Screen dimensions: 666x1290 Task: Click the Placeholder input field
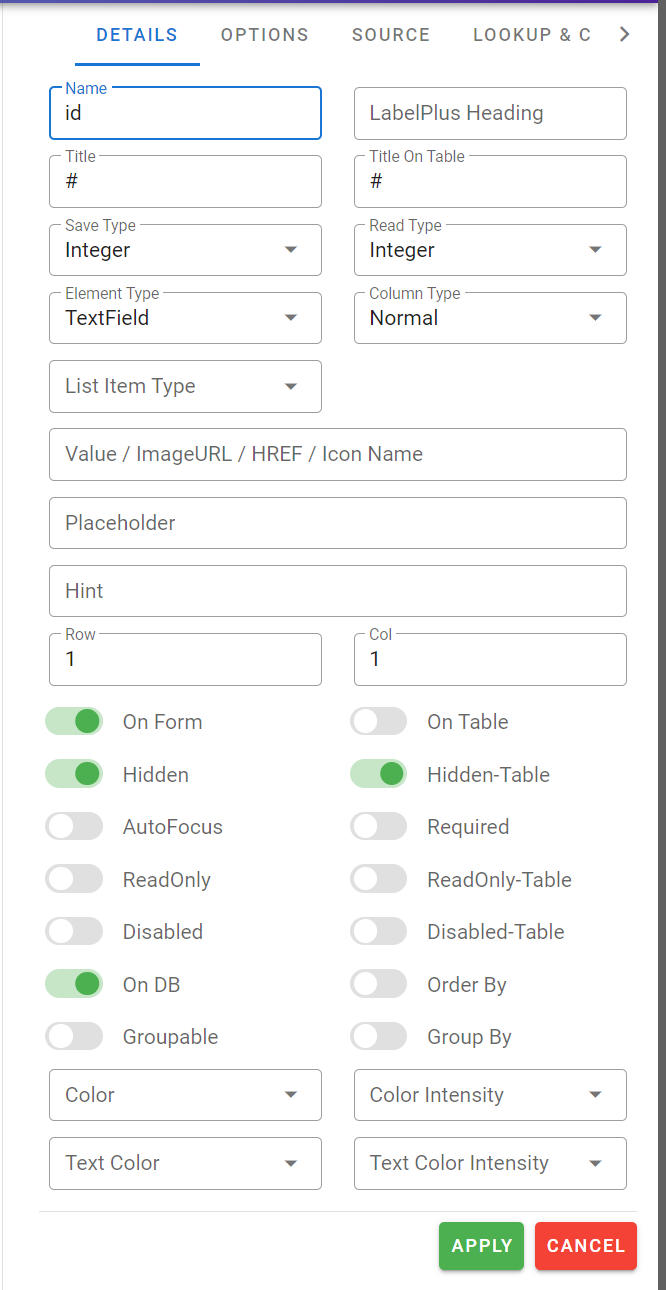tap(337, 523)
